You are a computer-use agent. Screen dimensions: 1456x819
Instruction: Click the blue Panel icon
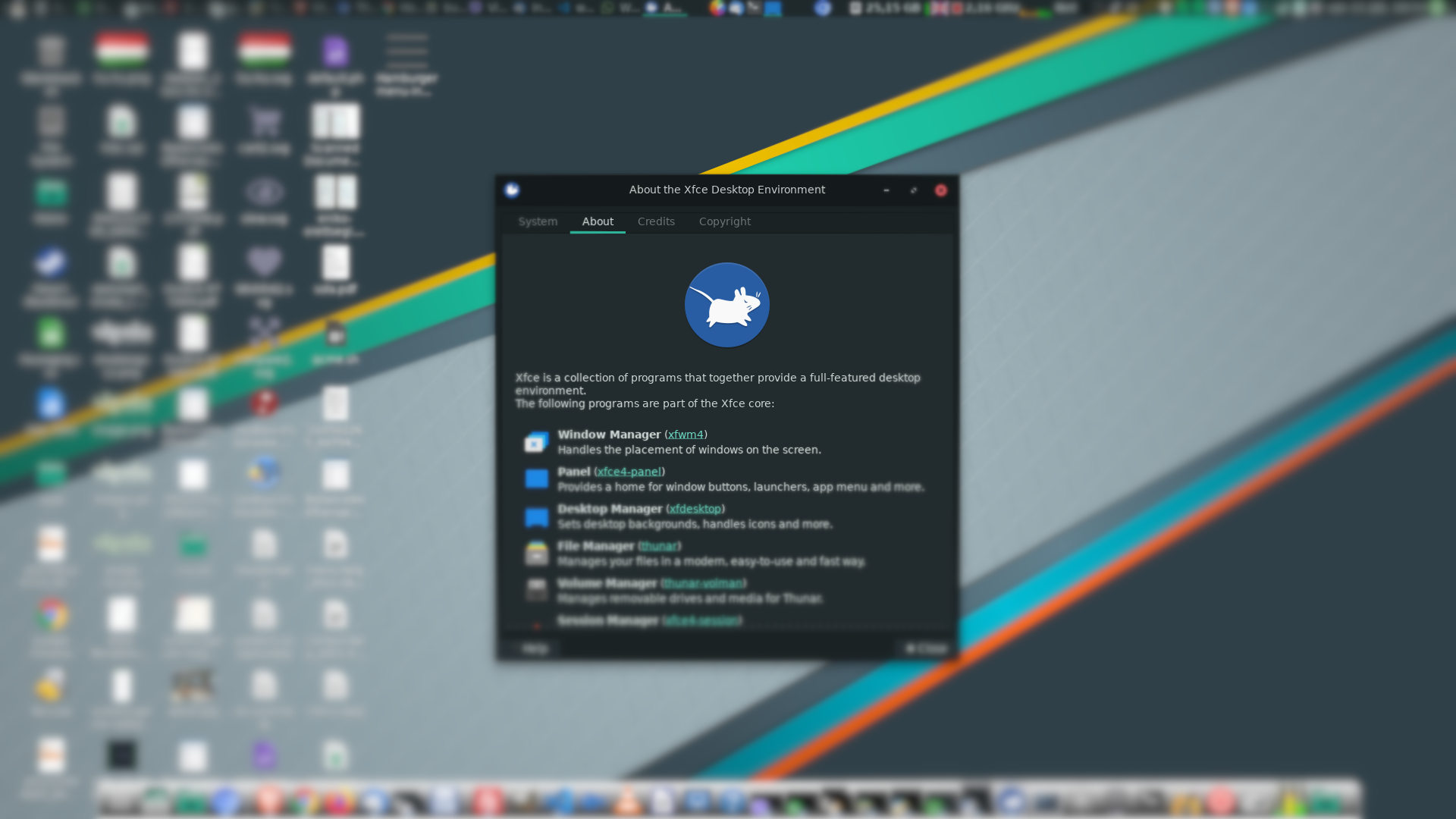536,479
